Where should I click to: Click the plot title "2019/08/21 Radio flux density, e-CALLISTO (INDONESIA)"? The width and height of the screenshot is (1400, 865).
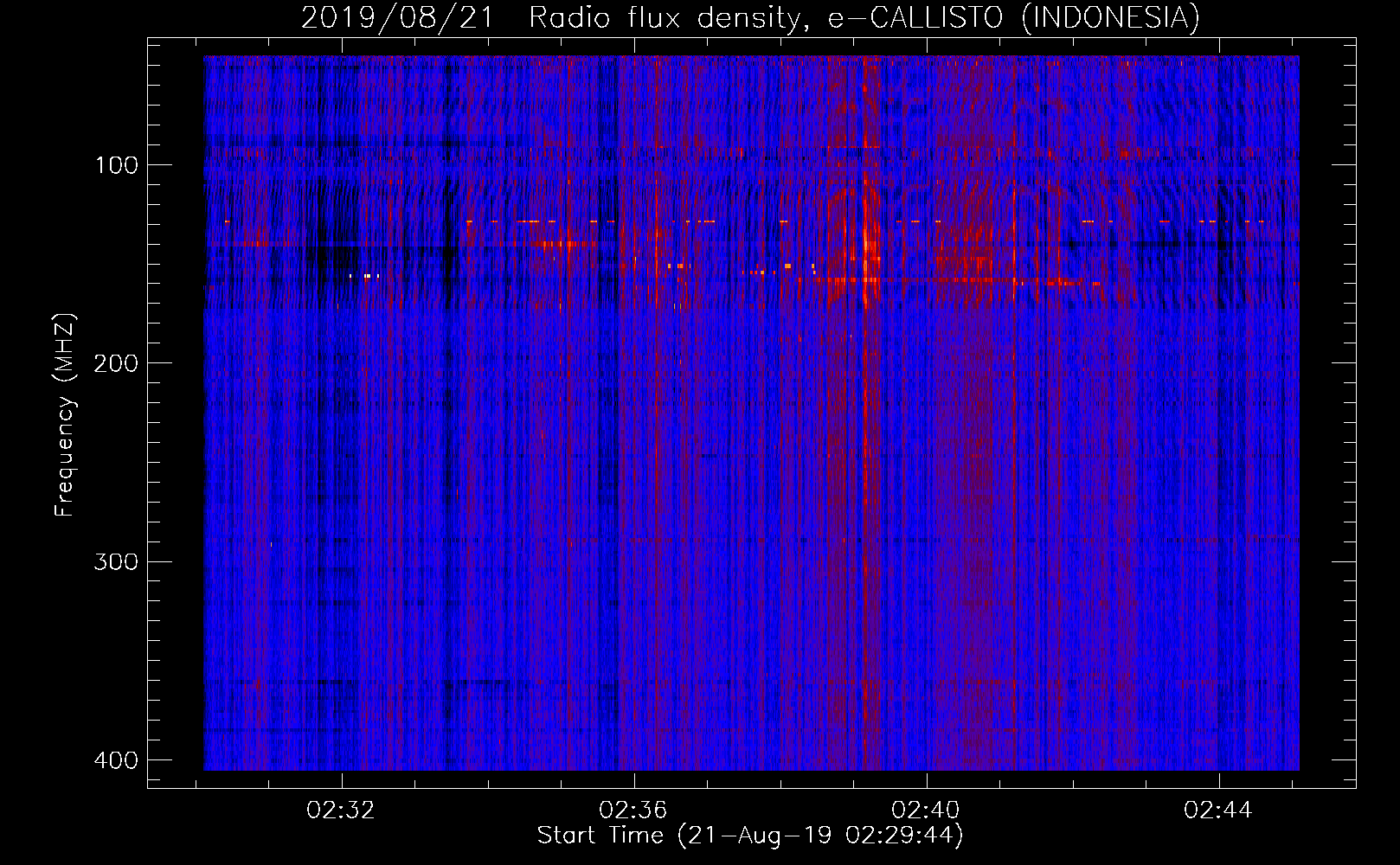point(750,18)
